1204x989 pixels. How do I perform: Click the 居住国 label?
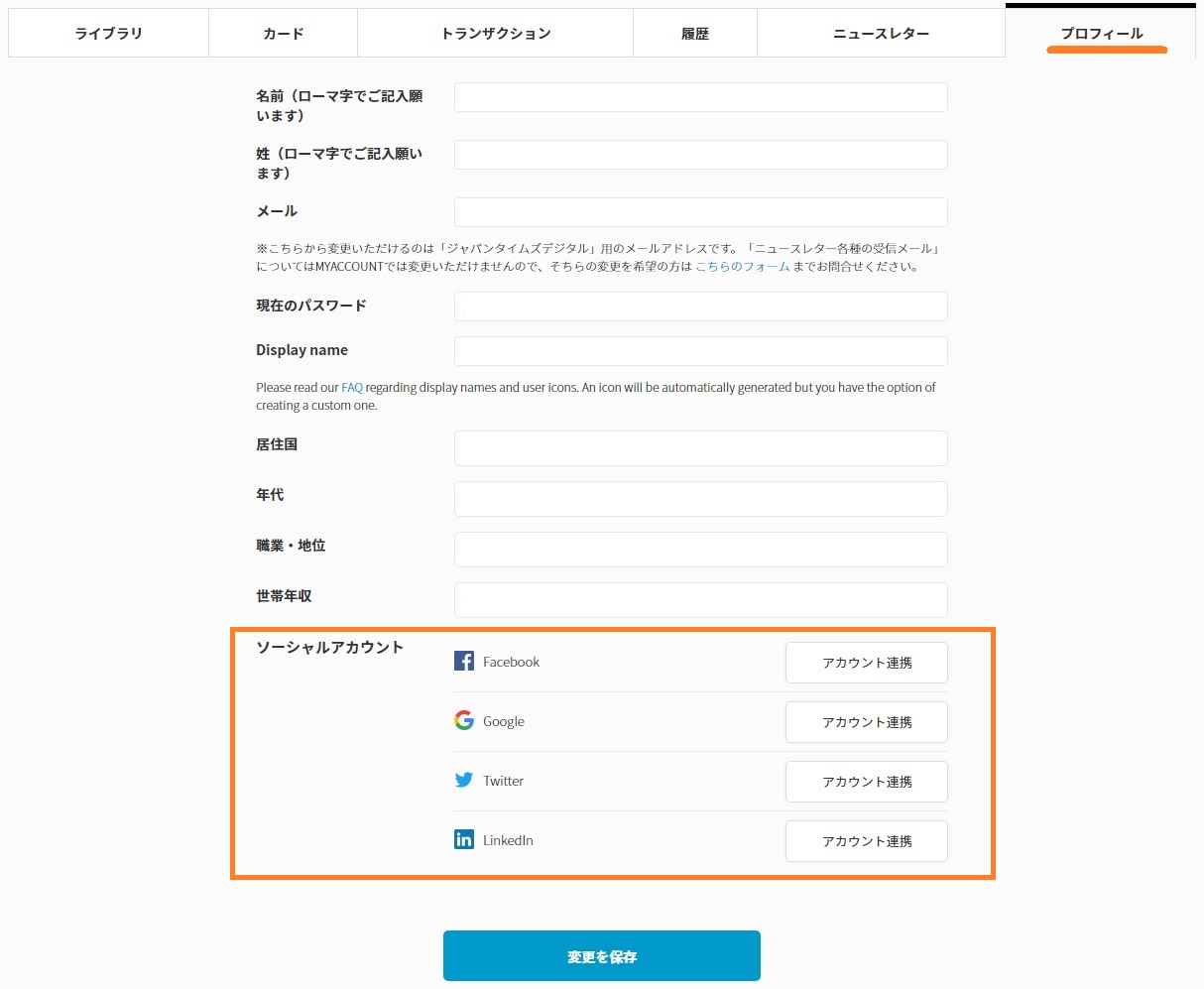[277, 444]
